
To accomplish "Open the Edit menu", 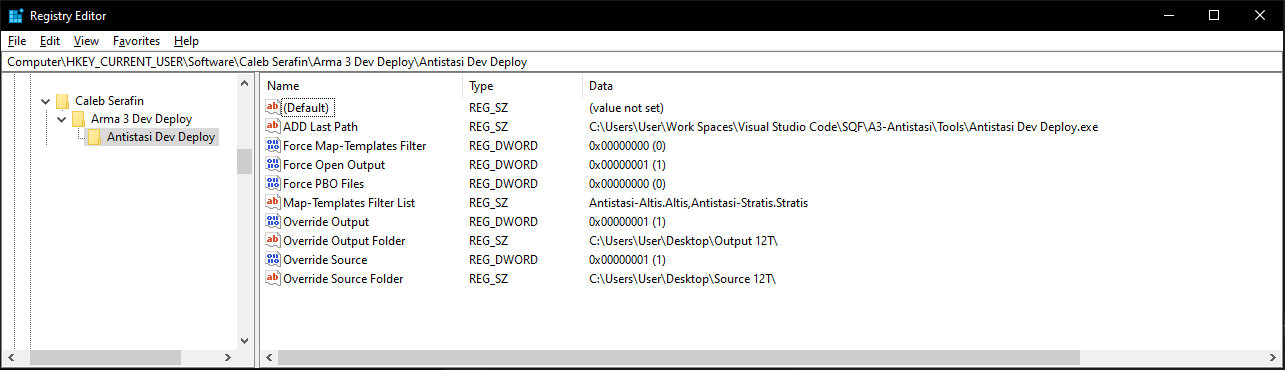I will (x=50, y=41).
